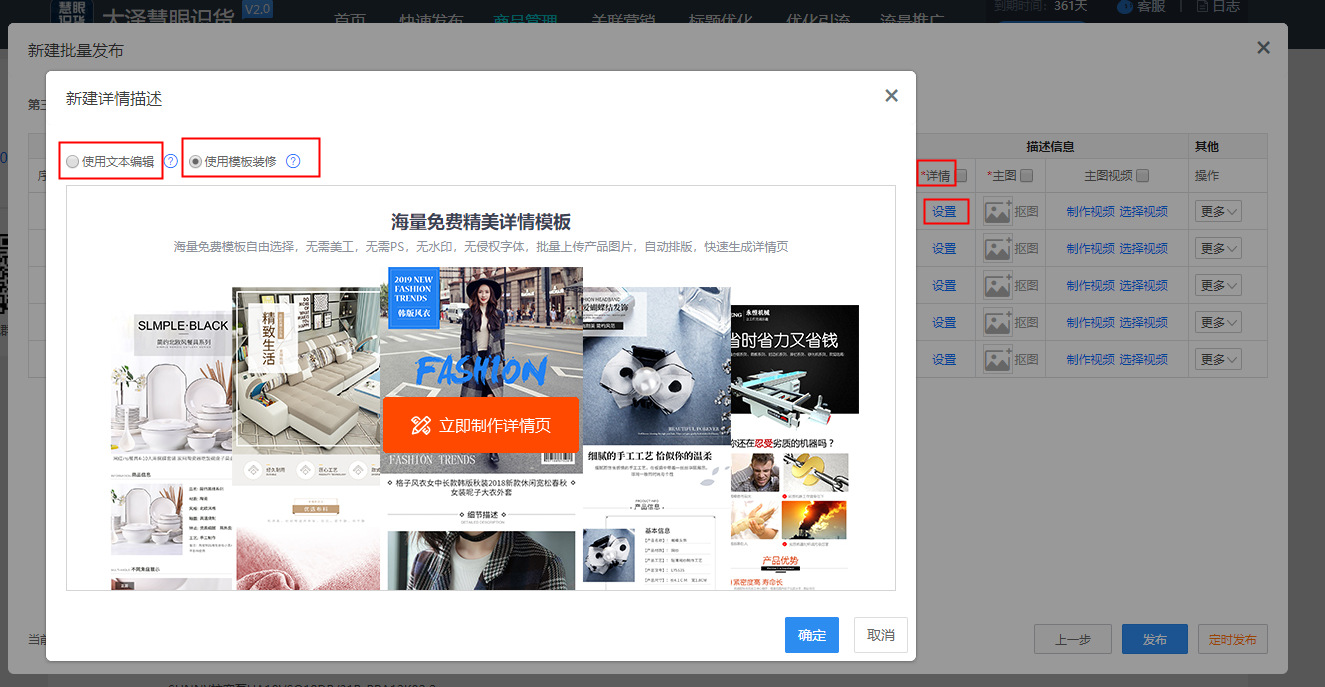Tick the 详情 header checkbox
The height and width of the screenshot is (687, 1325).
[x=961, y=176]
